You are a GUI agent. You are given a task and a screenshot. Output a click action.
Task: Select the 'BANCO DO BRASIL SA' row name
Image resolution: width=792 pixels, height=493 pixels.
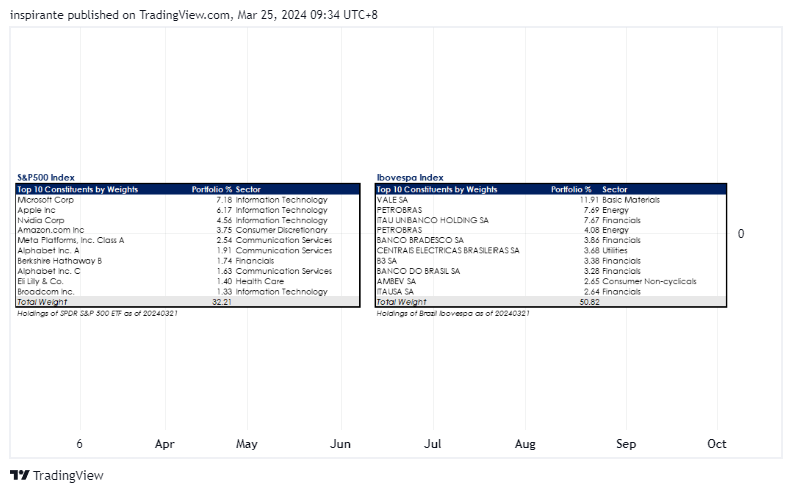point(418,271)
